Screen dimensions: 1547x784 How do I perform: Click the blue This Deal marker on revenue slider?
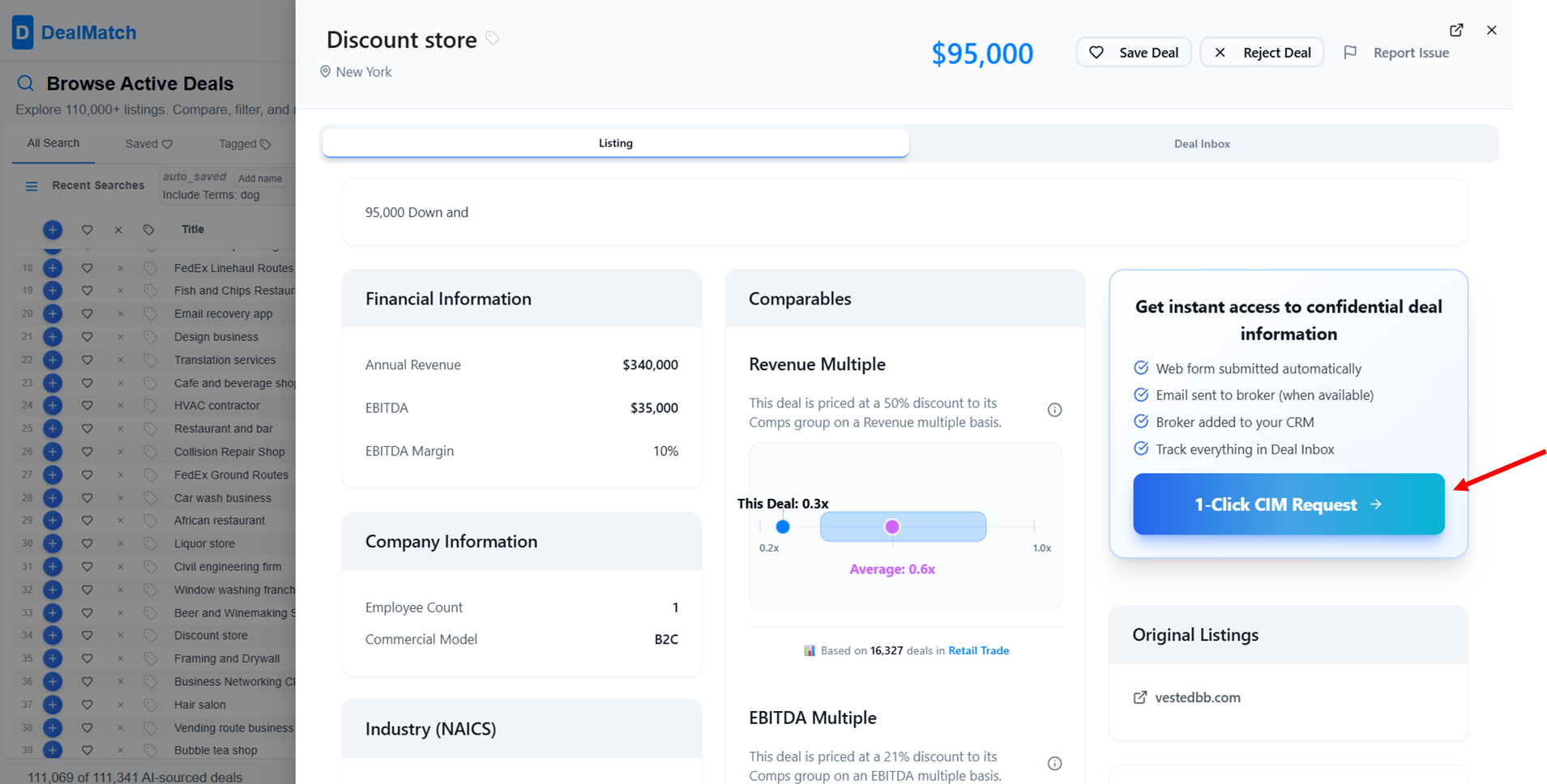coord(783,527)
